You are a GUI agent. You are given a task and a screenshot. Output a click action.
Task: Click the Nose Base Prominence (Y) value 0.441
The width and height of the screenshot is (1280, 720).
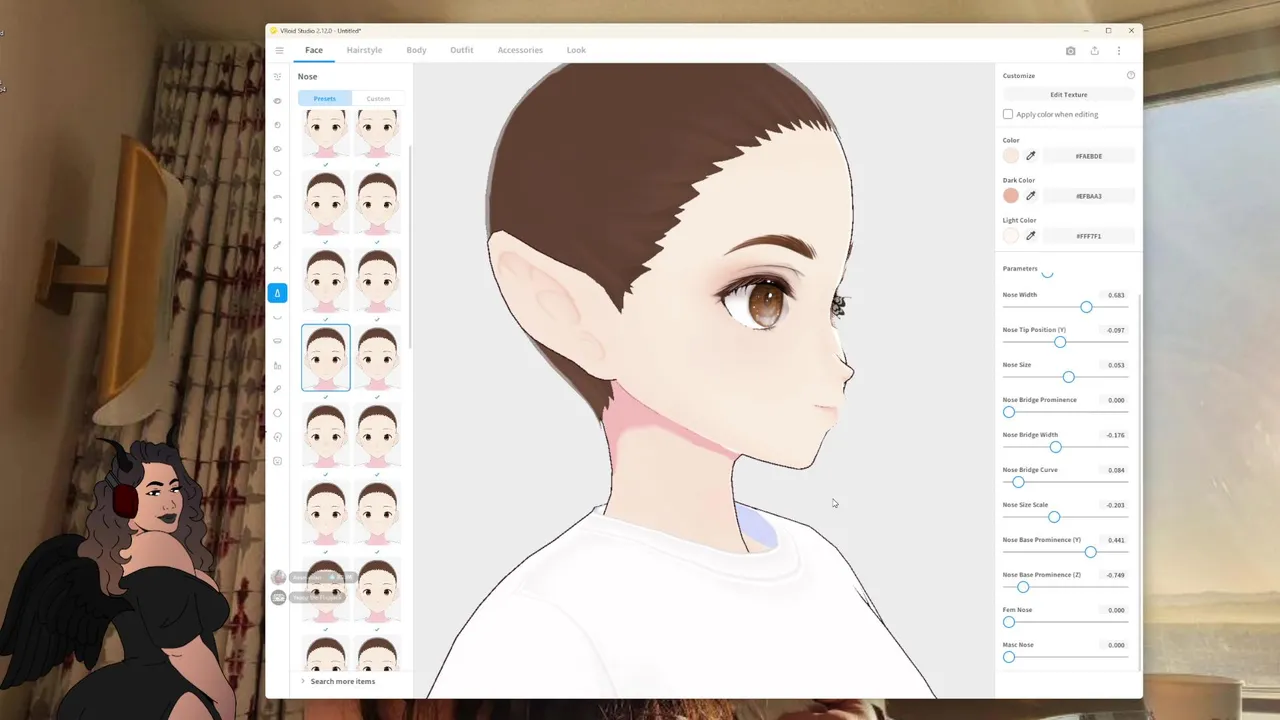1116,540
